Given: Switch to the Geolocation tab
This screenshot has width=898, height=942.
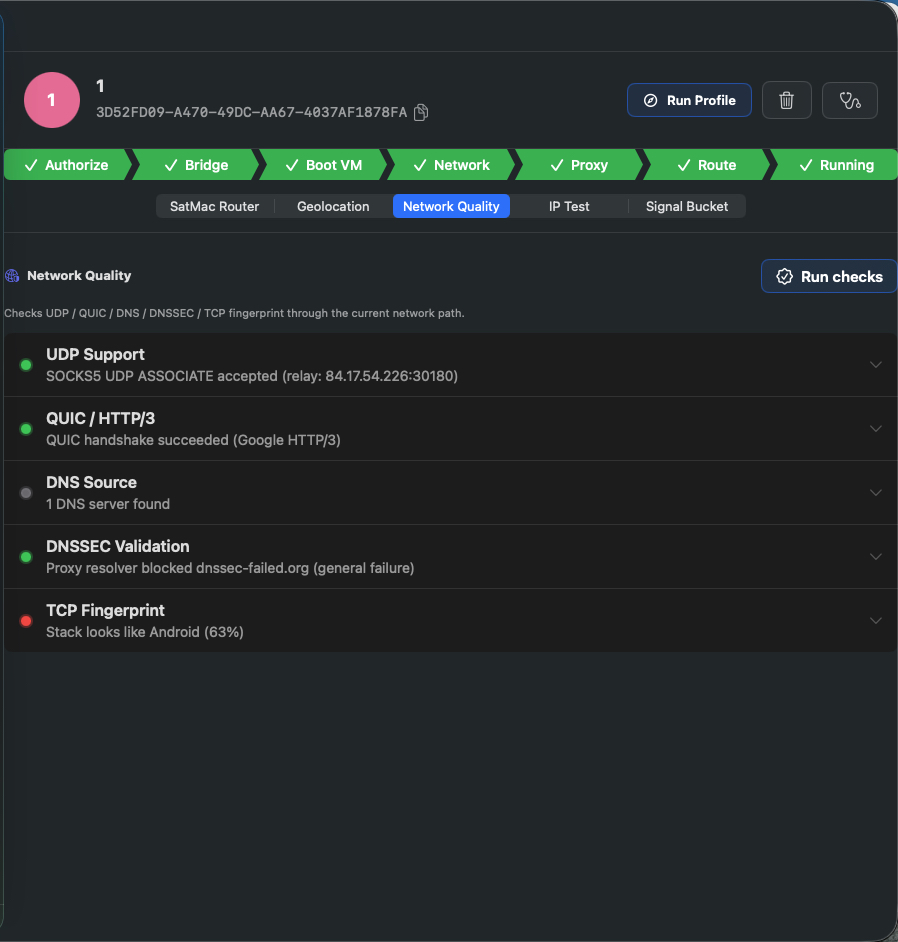Looking at the screenshot, I should [333, 206].
